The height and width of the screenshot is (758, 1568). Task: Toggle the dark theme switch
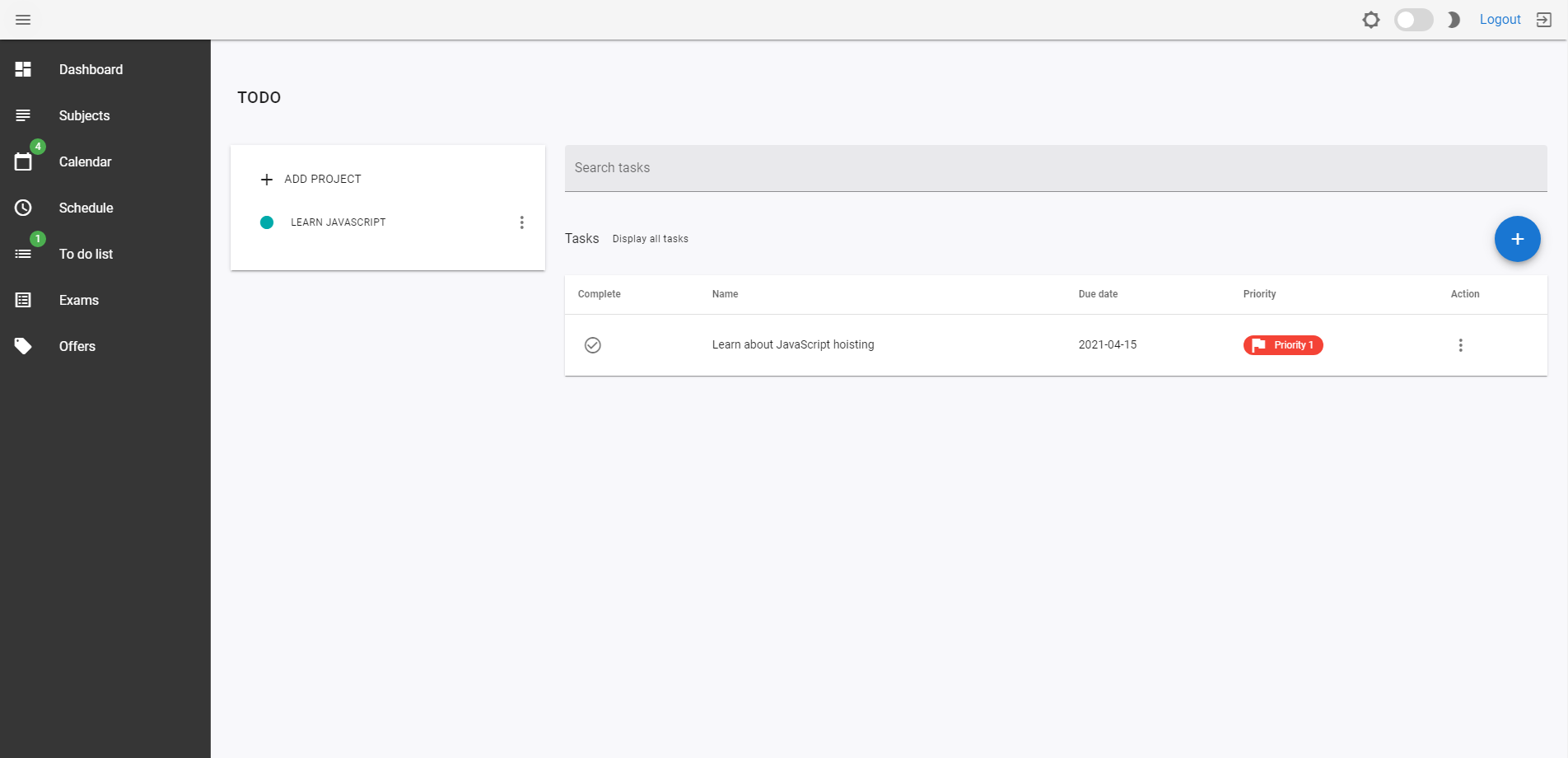click(1413, 20)
